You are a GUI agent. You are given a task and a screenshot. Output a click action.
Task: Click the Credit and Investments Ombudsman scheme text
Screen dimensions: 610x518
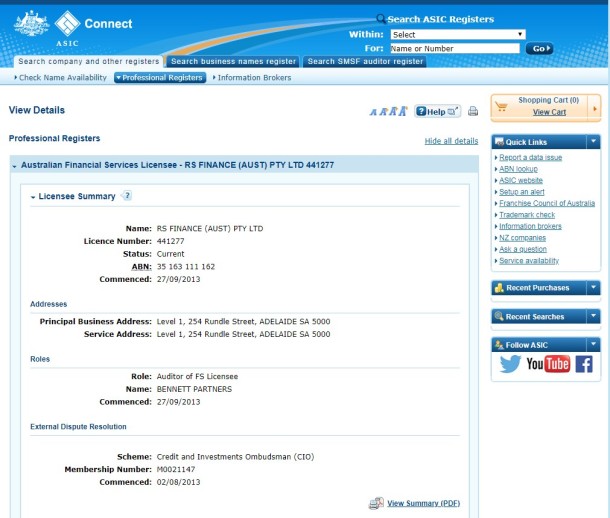[x=235, y=457]
